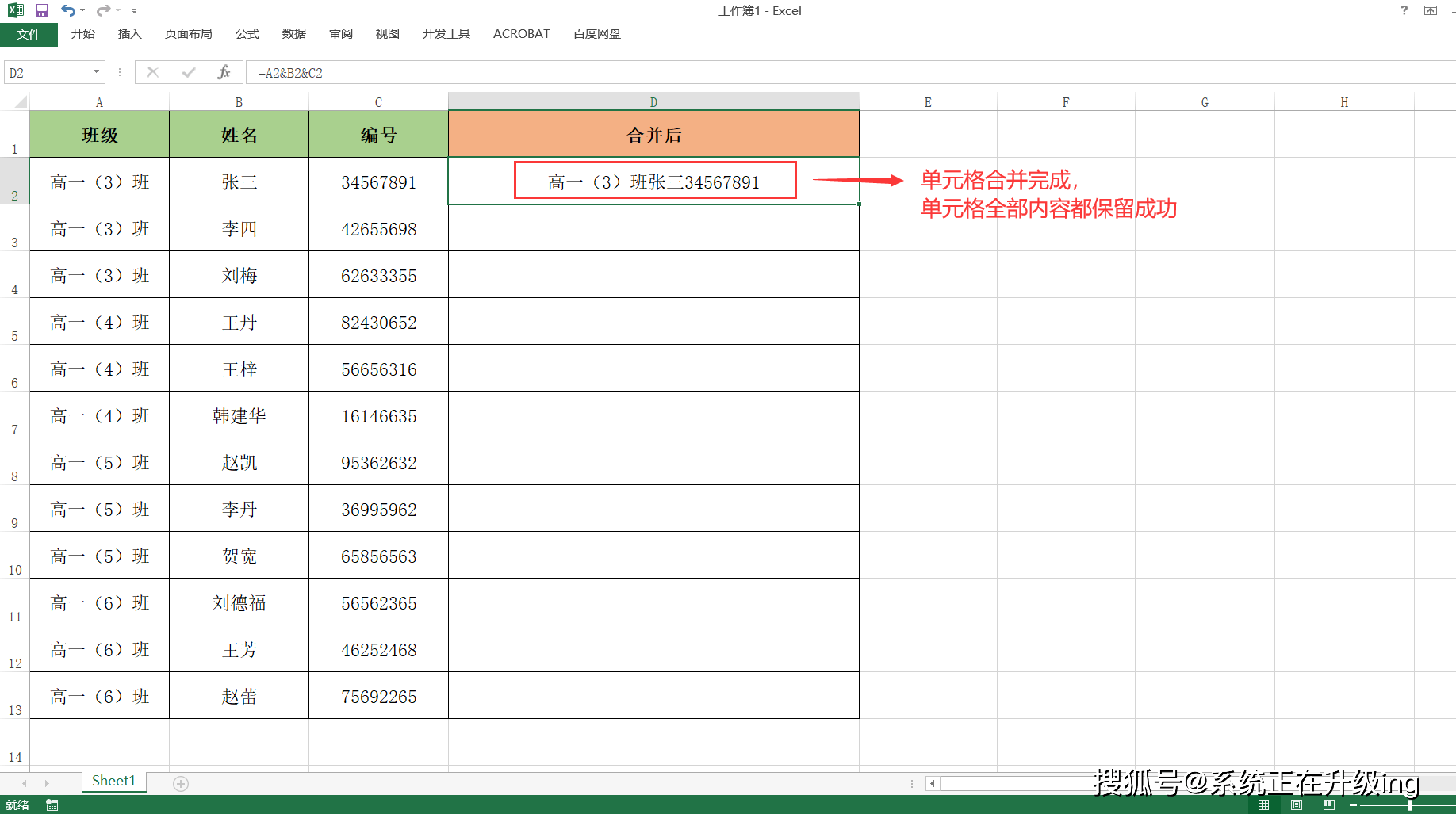Click the green 文件 button
The width and height of the screenshot is (1456, 814).
tap(29, 34)
